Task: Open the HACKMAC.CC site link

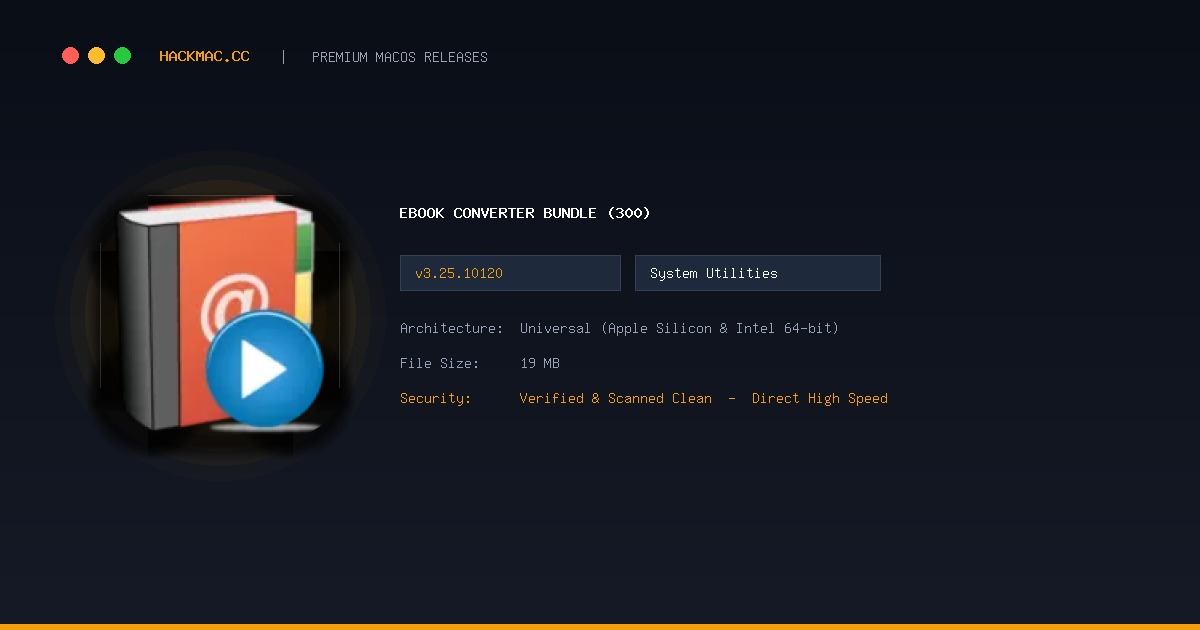Action: coord(204,57)
